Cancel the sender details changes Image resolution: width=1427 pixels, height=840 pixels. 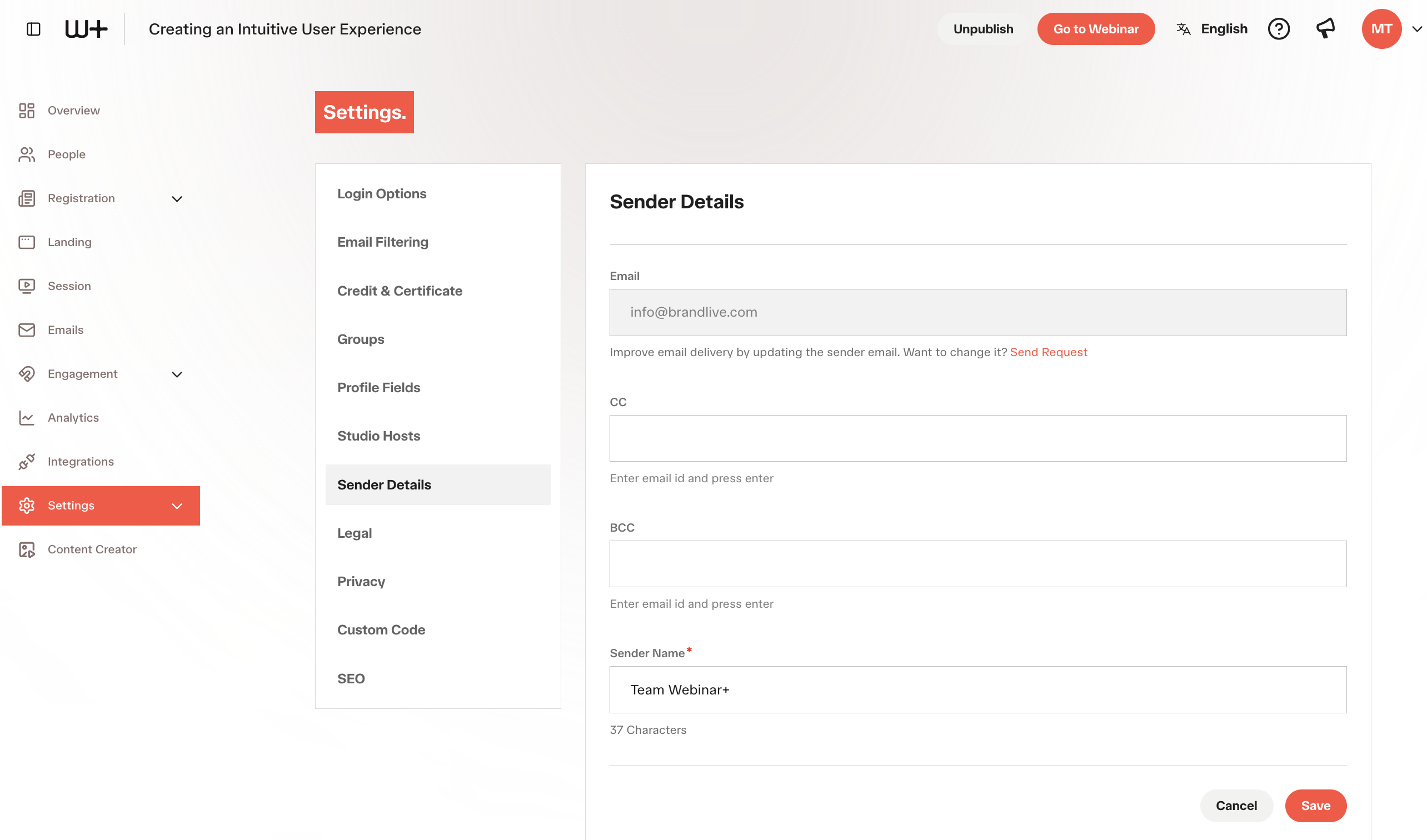tap(1236, 806)
